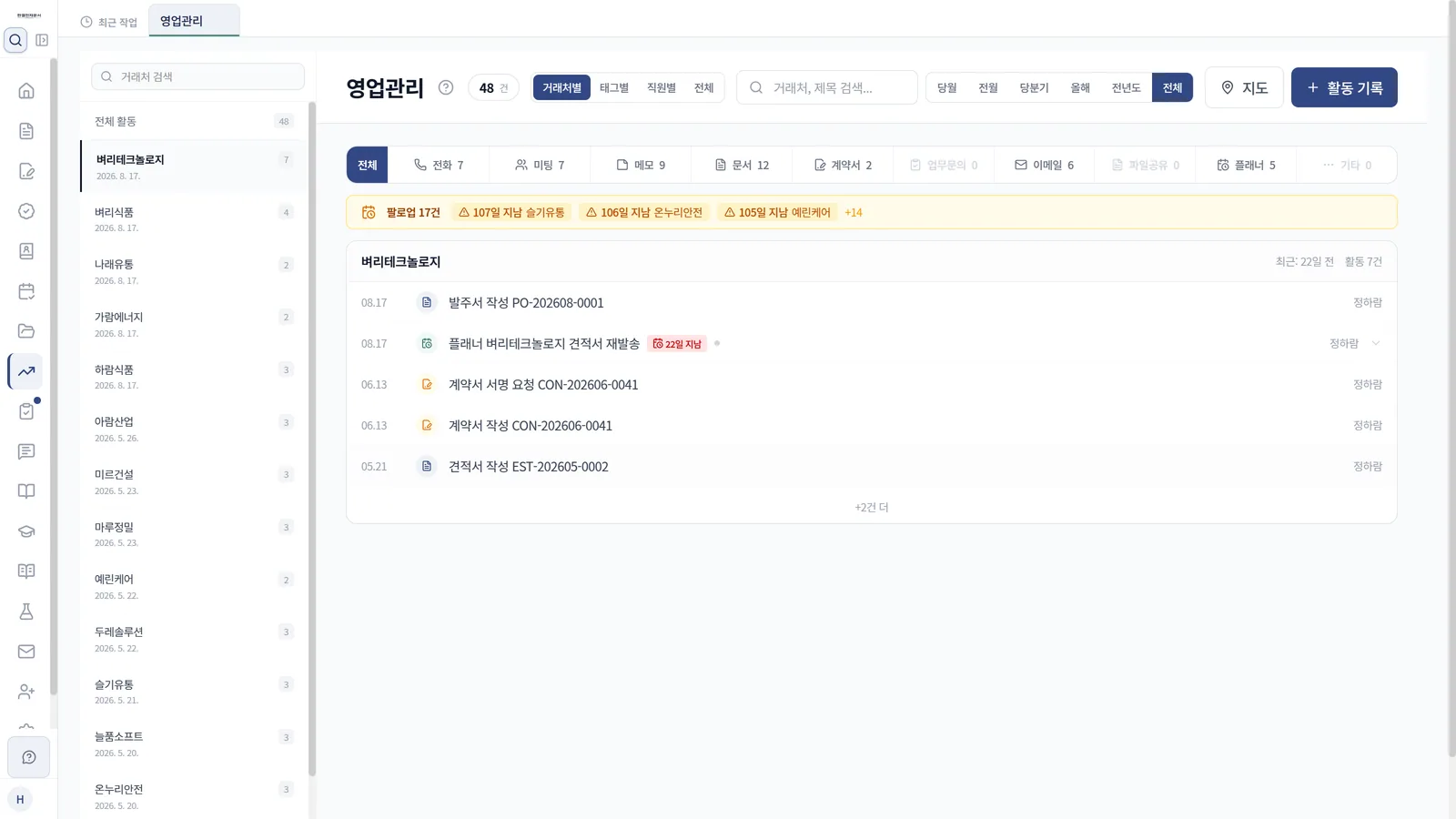Viewport: 1456px width, 819px height.
Task: Focus the 거래처, 제목 검색 search field
Action: click(827, 87)
